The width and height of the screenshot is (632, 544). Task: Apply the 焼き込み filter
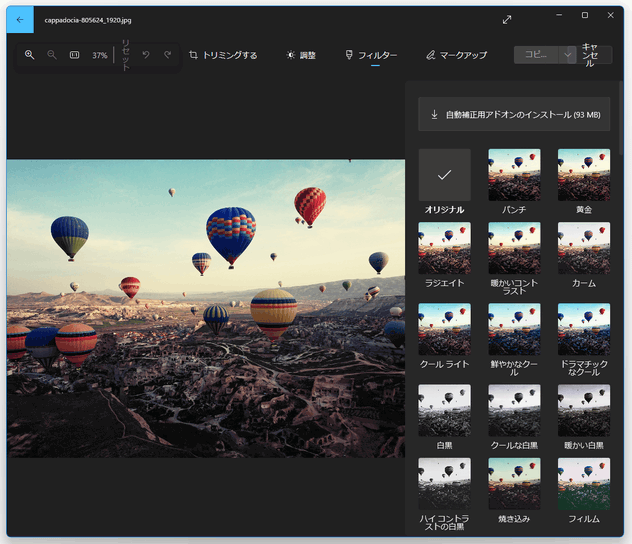514,484
